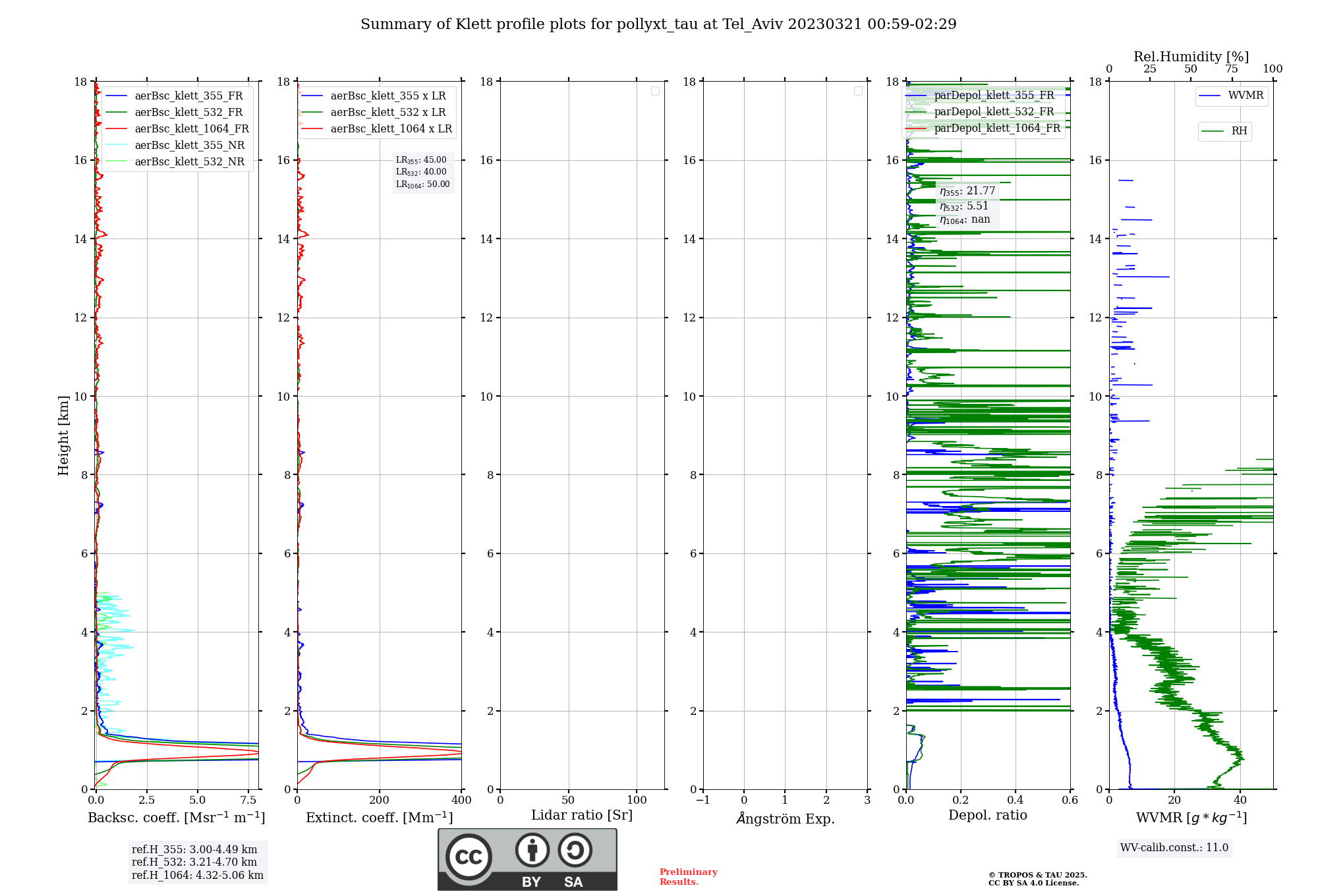Click the ref.H_1064: 4.32-5.06 km text

point(198,876)
